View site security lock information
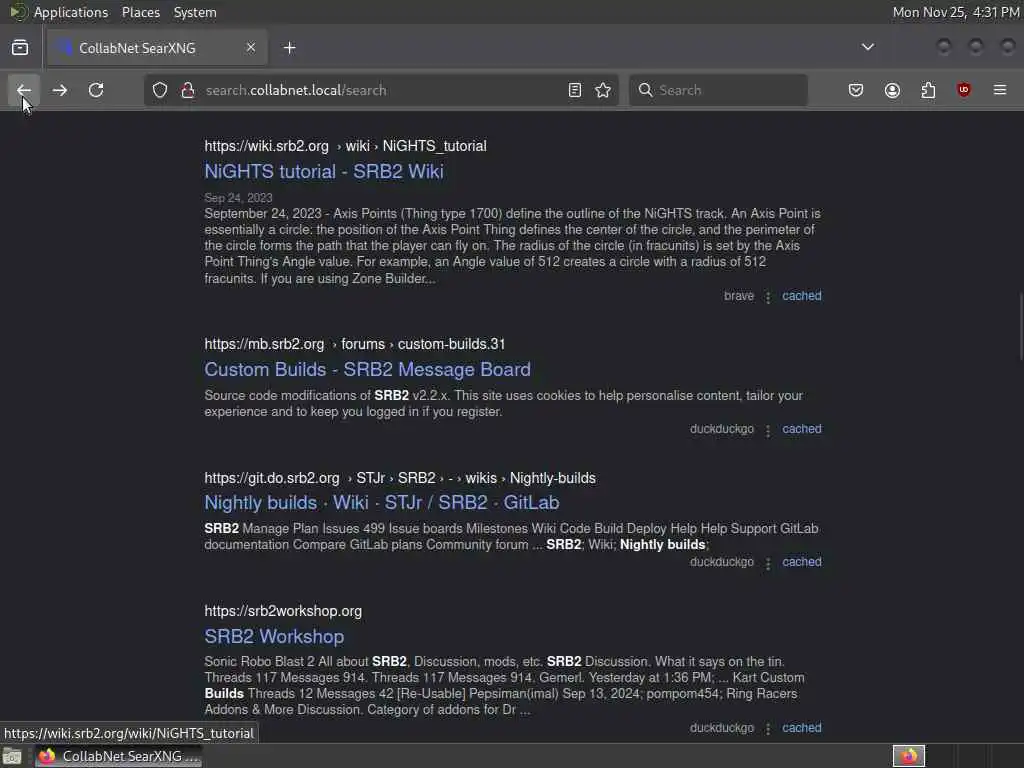 point(187,90)
